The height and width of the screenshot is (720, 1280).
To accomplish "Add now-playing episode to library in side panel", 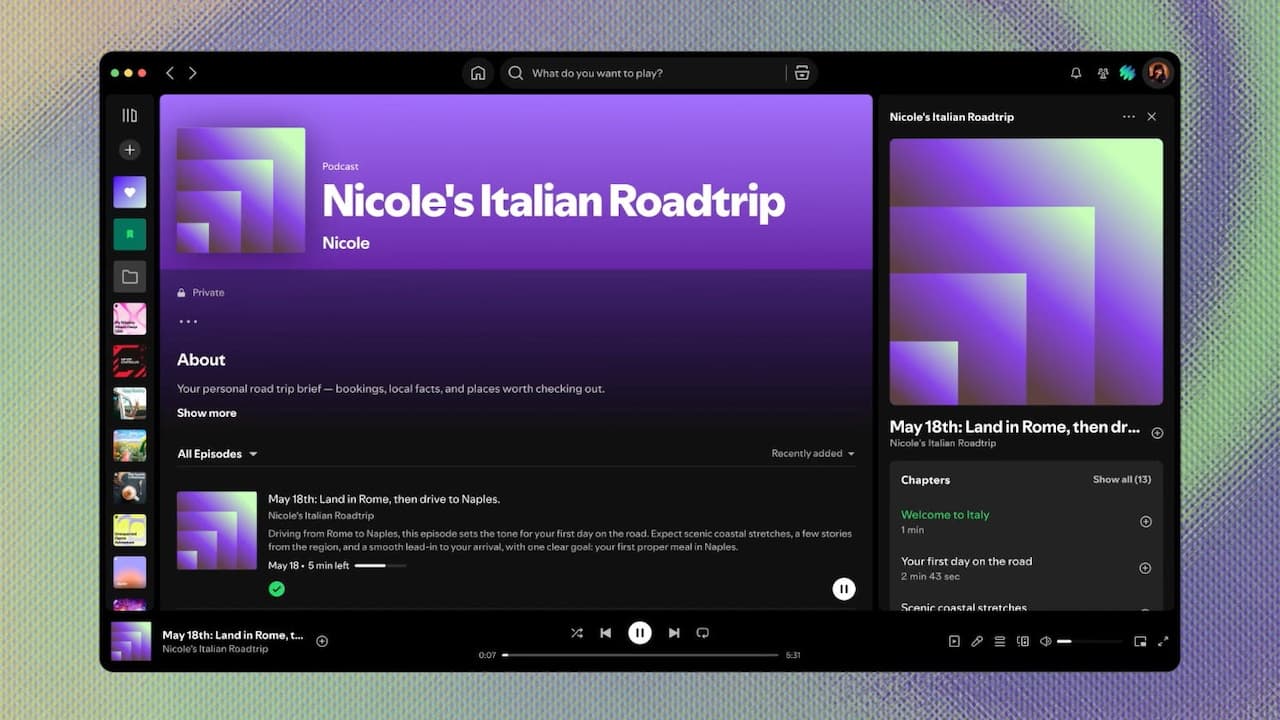I will (1157, 433).
